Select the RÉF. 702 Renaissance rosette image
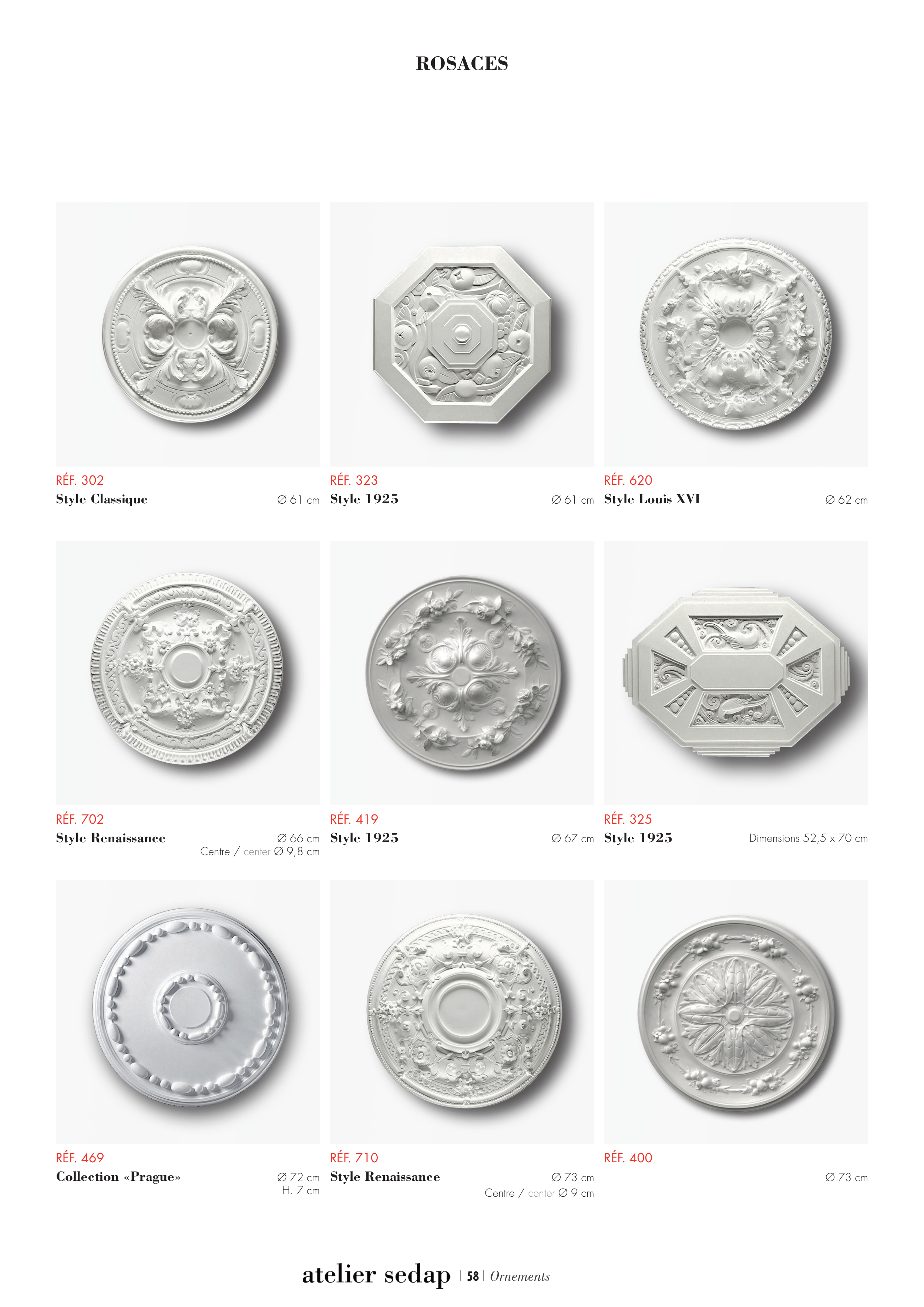The width and height of the screenshot is (924, 1307). [188, 673]
